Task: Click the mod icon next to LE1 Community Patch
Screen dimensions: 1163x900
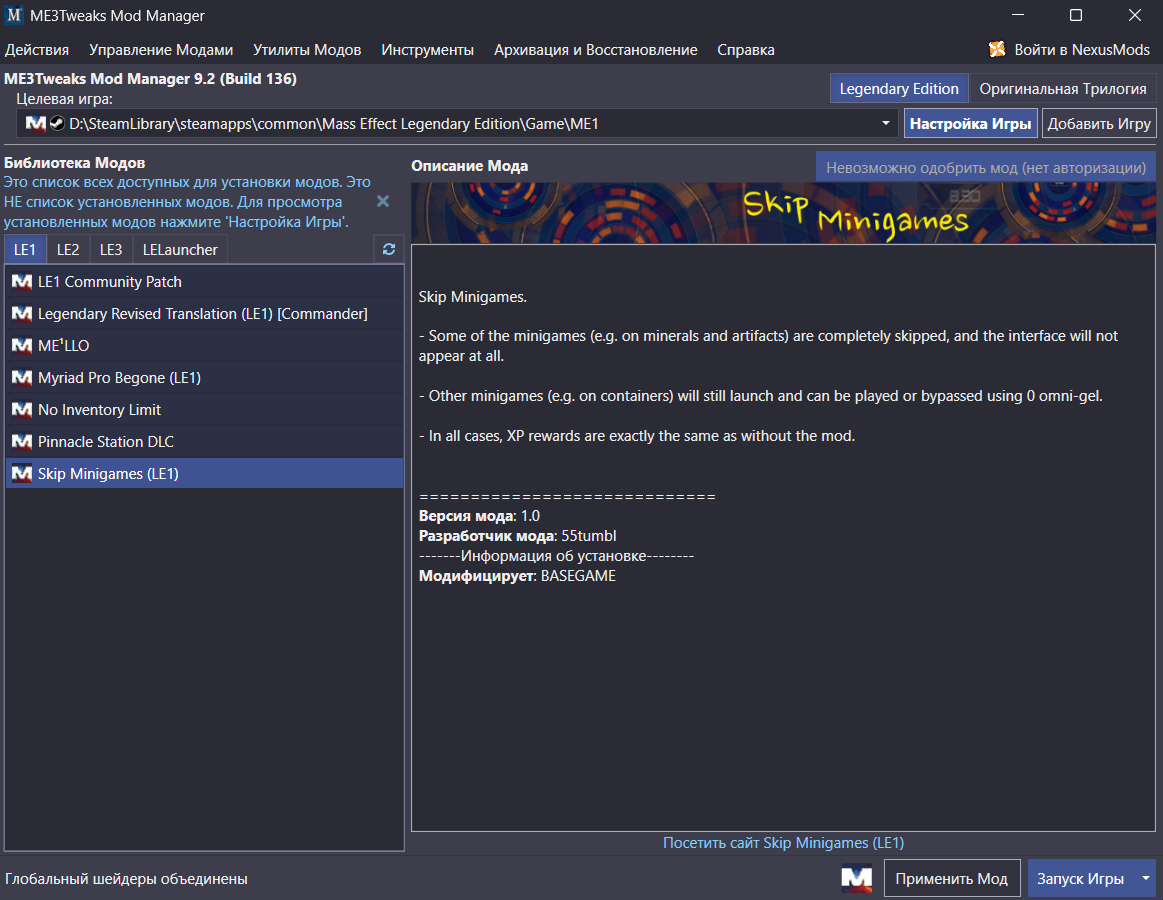Action: pyautogui.click(x=22, y=282)
